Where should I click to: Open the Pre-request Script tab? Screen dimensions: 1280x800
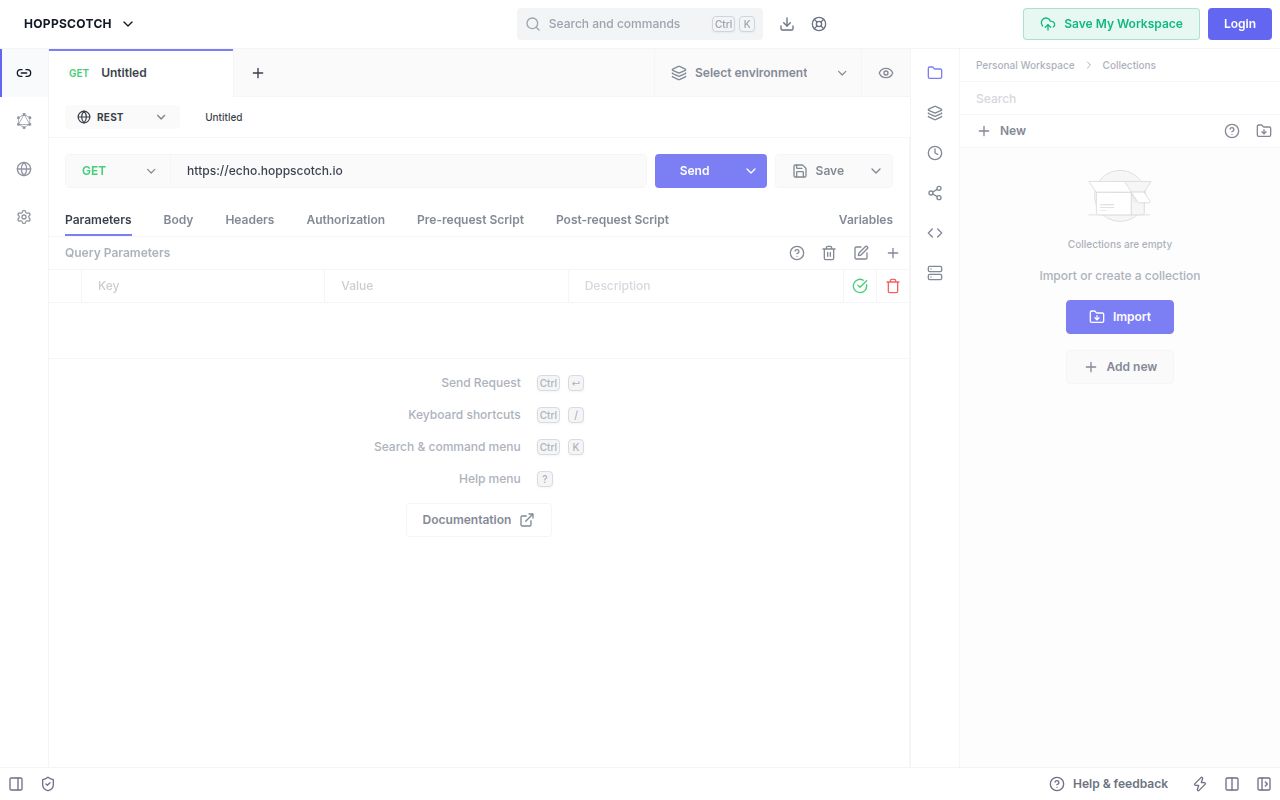tap(470, 220)
